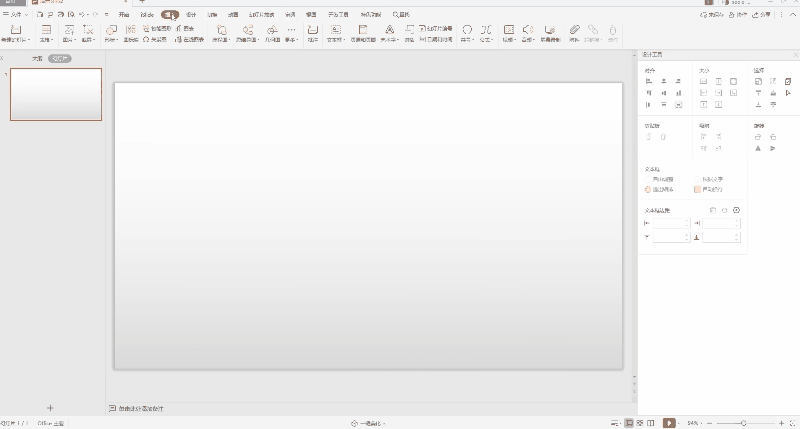Switch to Slide Sorter view in status bar
Image resolution: width=800 pixels, height=429 pixels.
coord(640,423)
